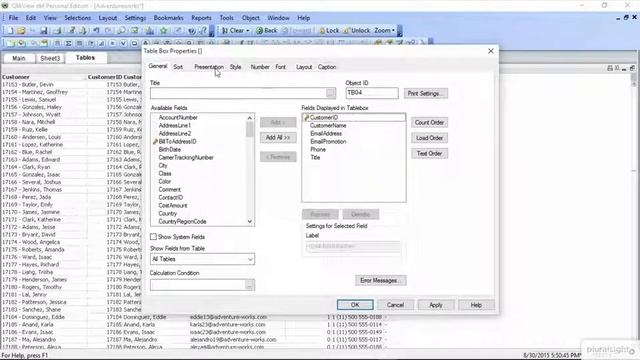Viewport: 640px width, 360px height.
Task: Open the Object menu
Action: click(251, 18)
